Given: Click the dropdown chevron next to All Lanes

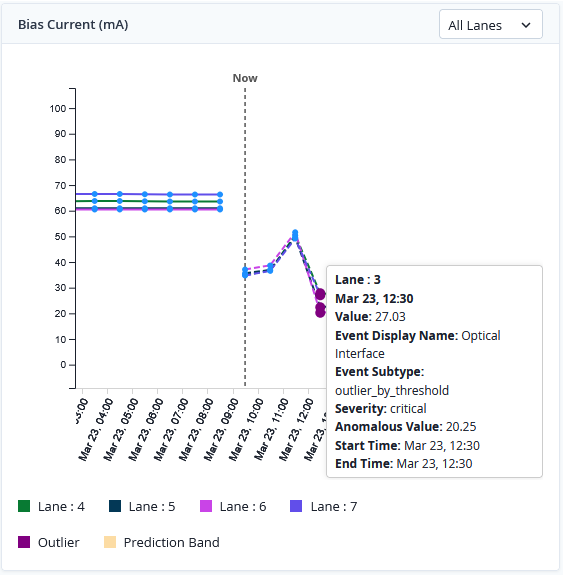Looking at the screenshot, I should (x=526, y=25).
